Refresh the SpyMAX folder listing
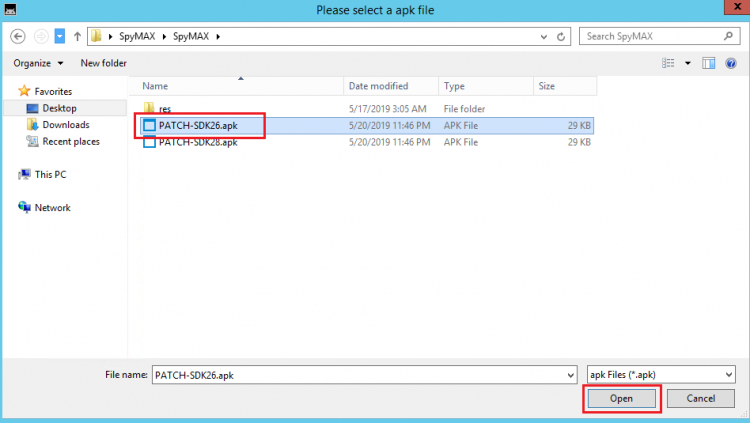The image size is (750, 423). tap(562, 37)
